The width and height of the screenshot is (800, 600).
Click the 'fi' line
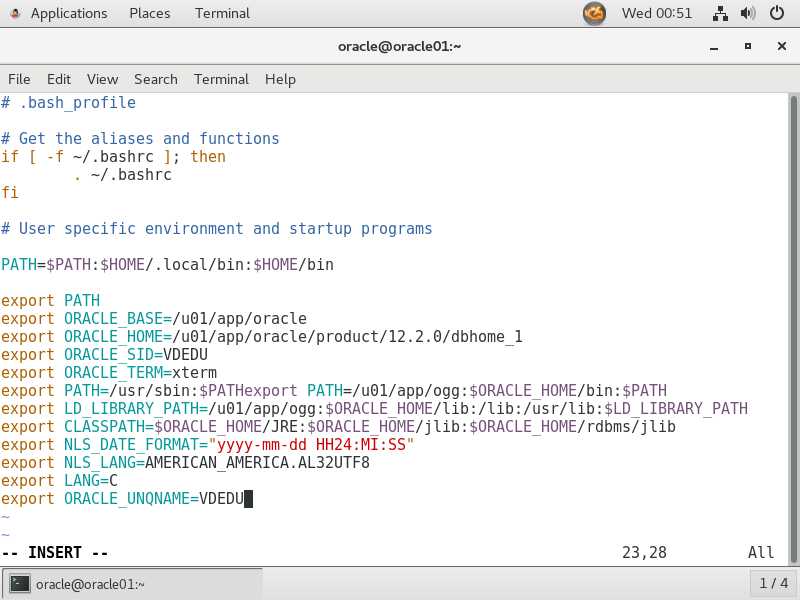pos(10,192)
